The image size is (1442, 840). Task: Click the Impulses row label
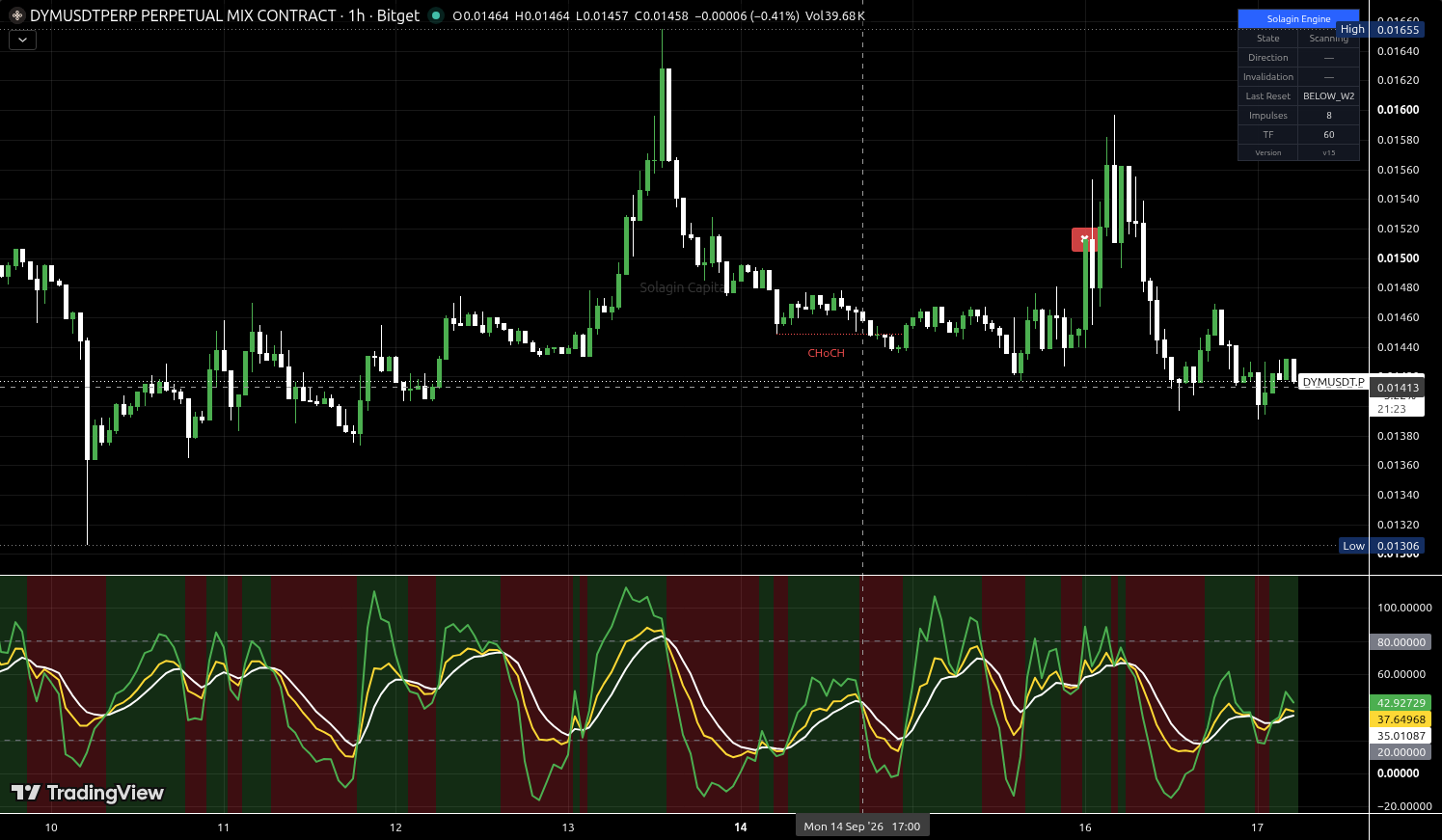[x=1268, y=116]
